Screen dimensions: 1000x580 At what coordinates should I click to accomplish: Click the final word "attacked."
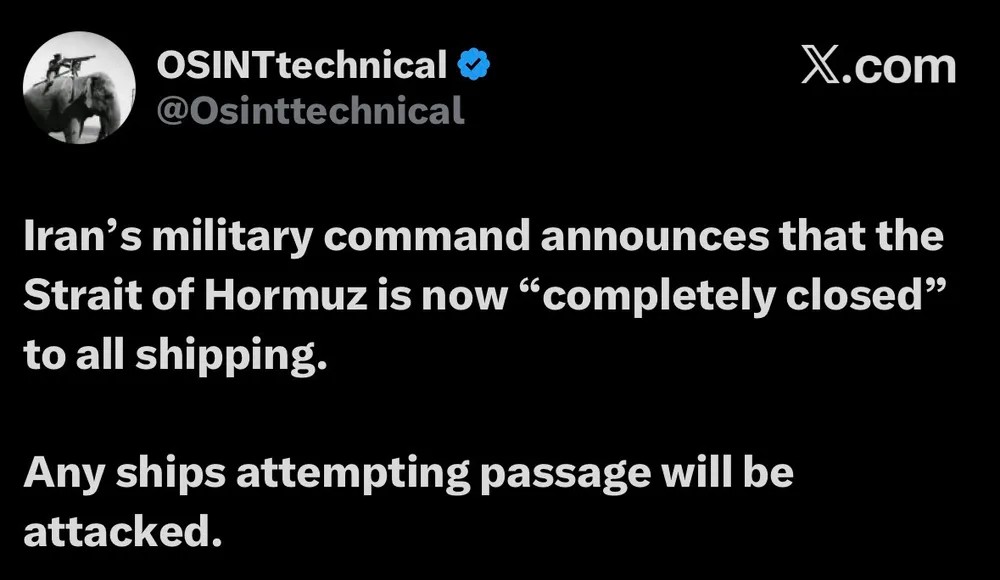tap(123, 532)
